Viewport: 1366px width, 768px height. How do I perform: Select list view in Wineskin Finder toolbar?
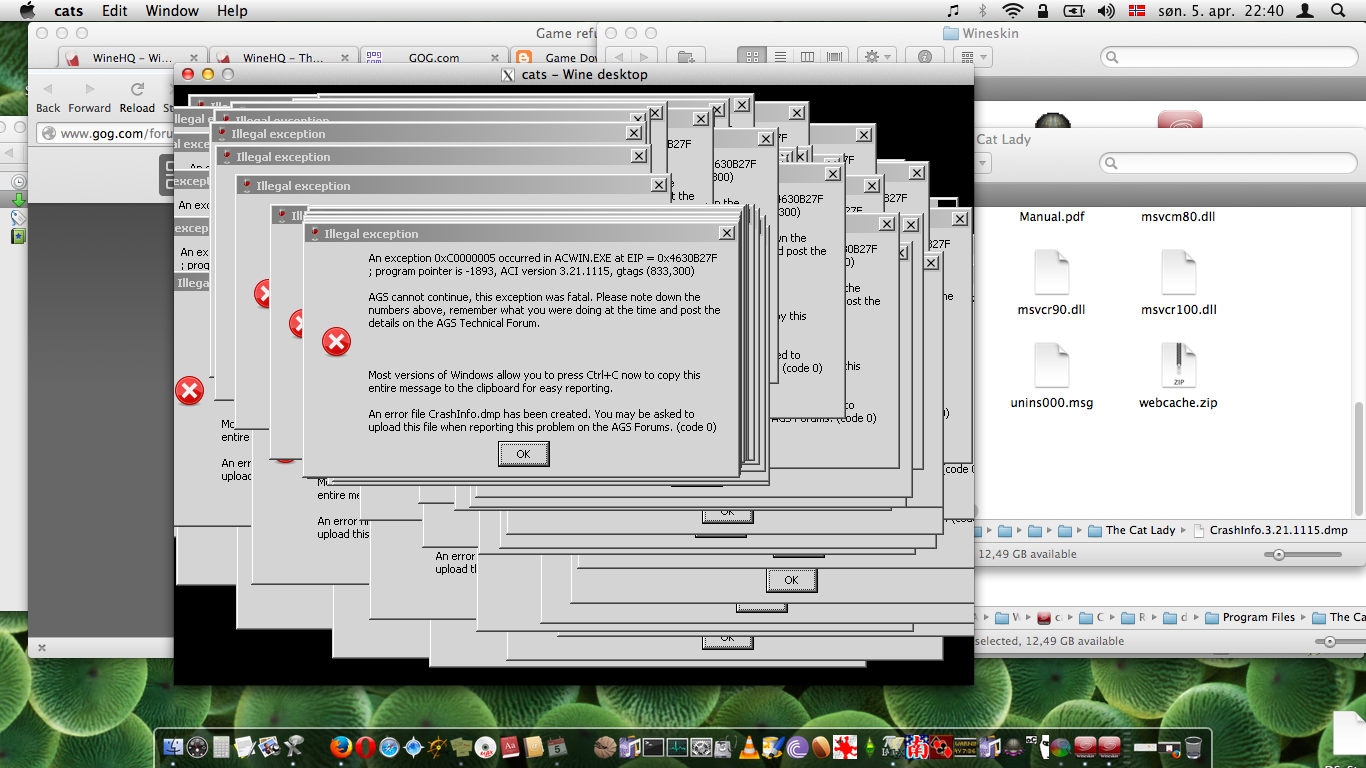(x=780, y=57)
